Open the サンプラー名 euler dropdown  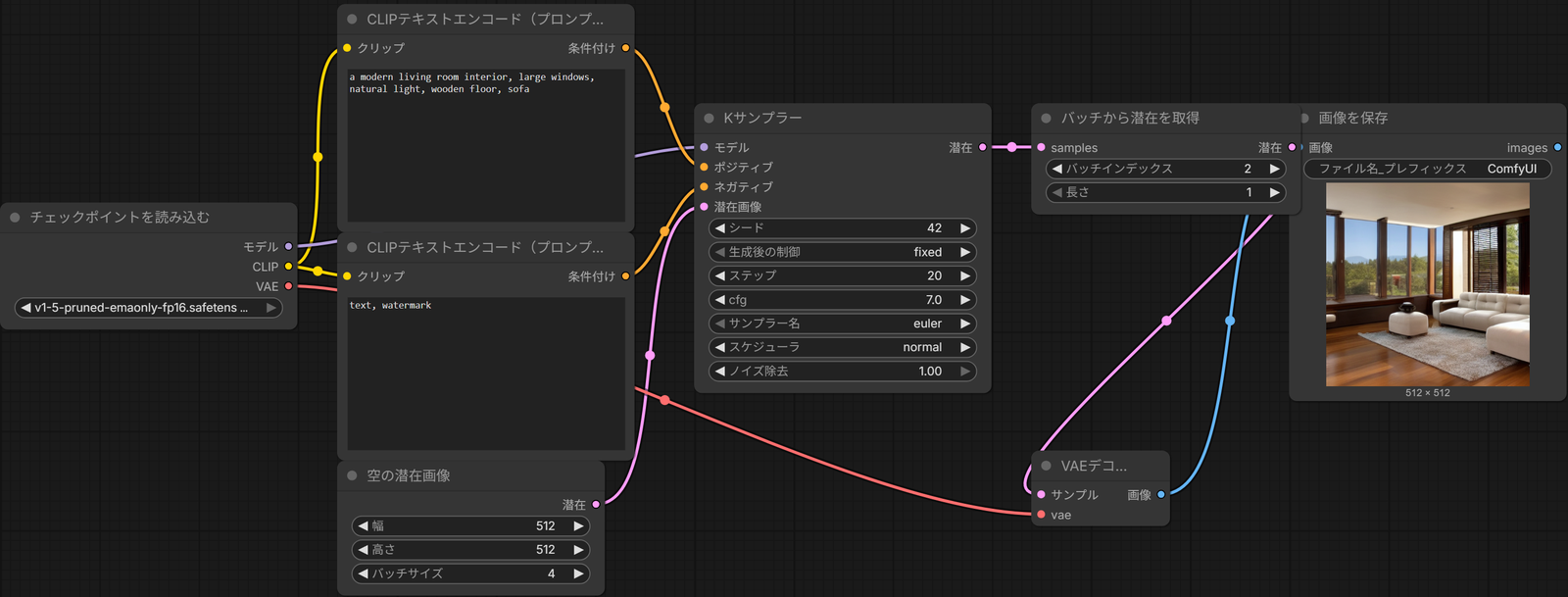(x=843, y=323)
